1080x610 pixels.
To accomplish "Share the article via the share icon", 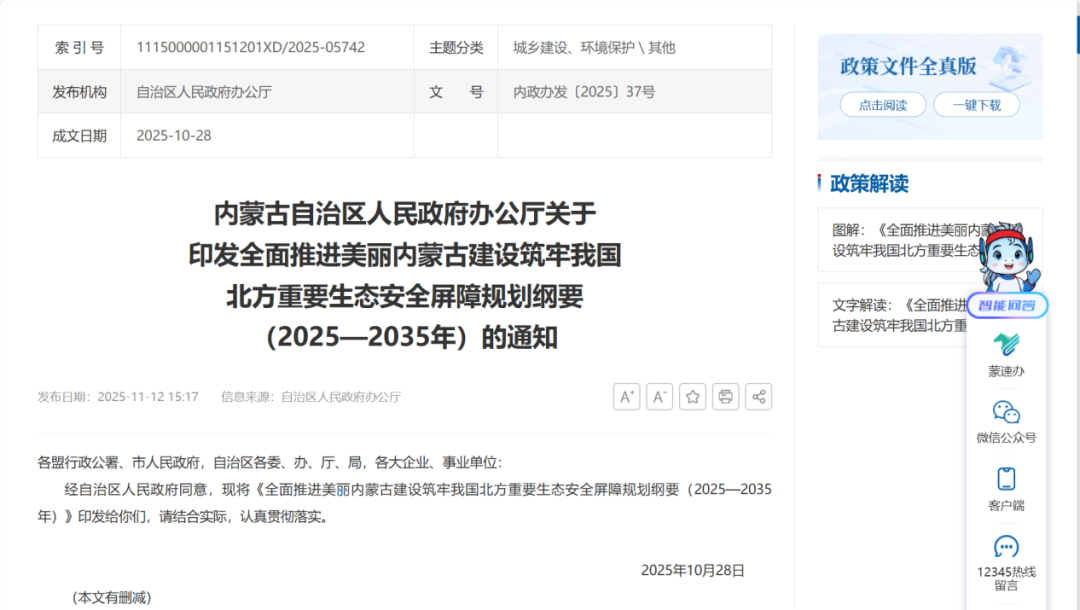I will [758, 396].
